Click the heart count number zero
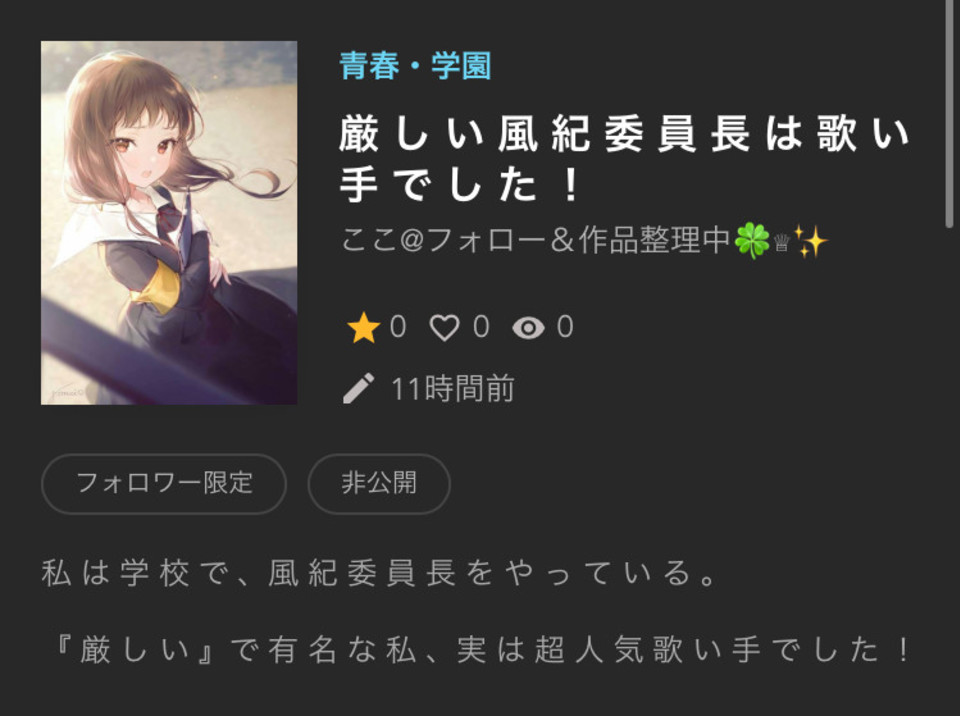Image resolution: width=960 pixels, height=716 pixels. pyautogui.click(x=481, y=327)
